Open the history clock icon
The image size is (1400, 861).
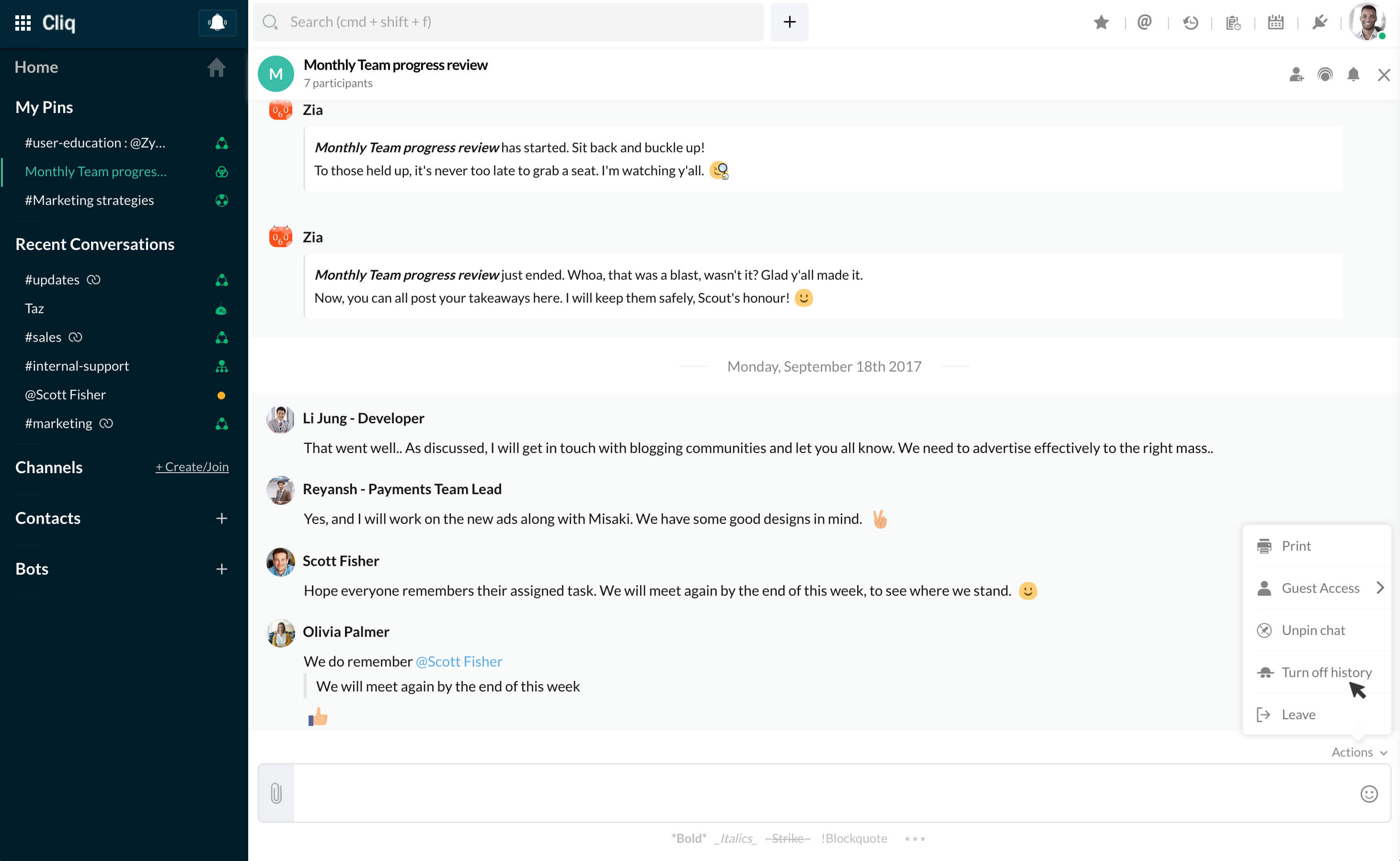[x=1191, y=22]
